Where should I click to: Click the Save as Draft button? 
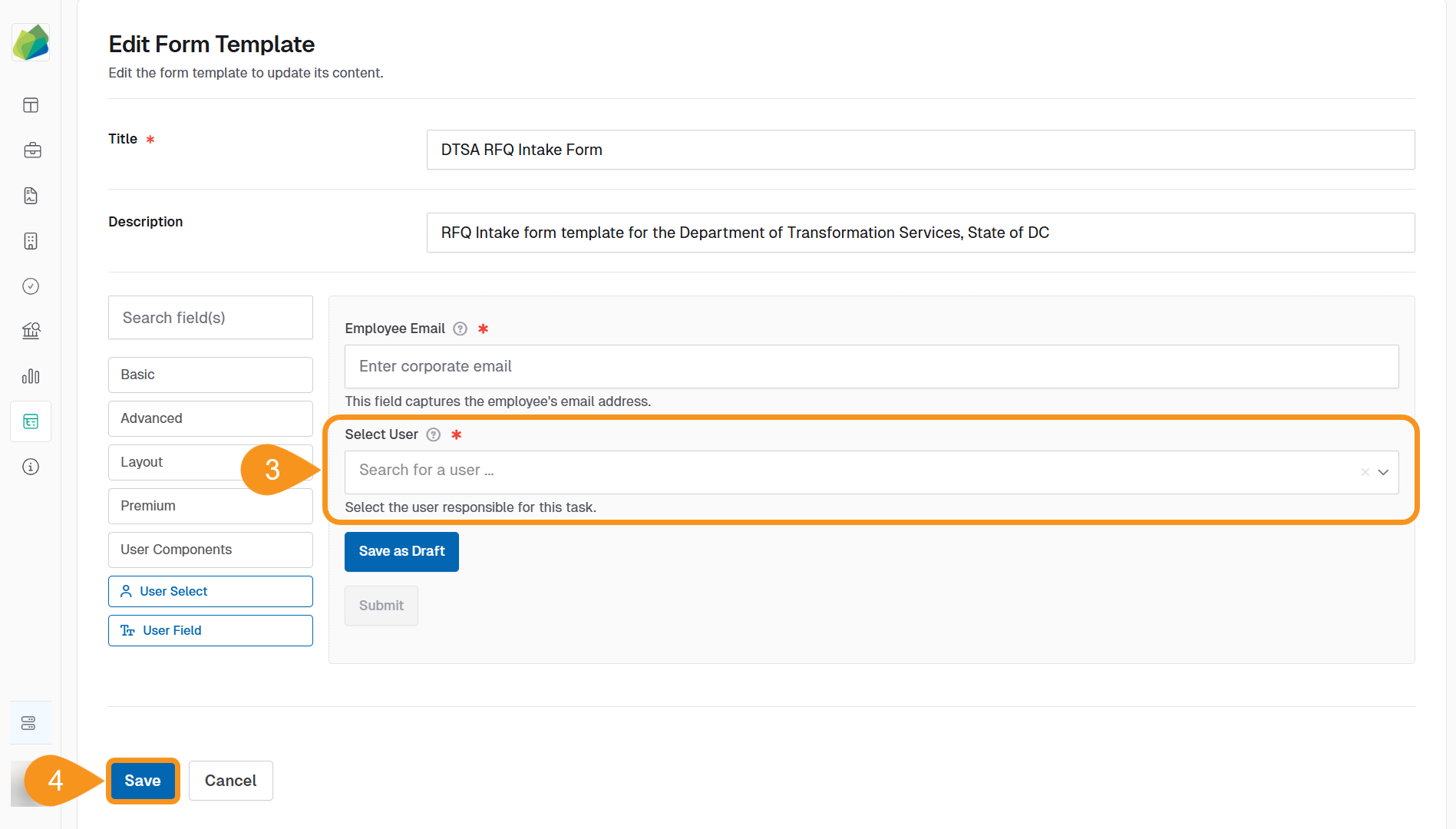coord(401,551)
